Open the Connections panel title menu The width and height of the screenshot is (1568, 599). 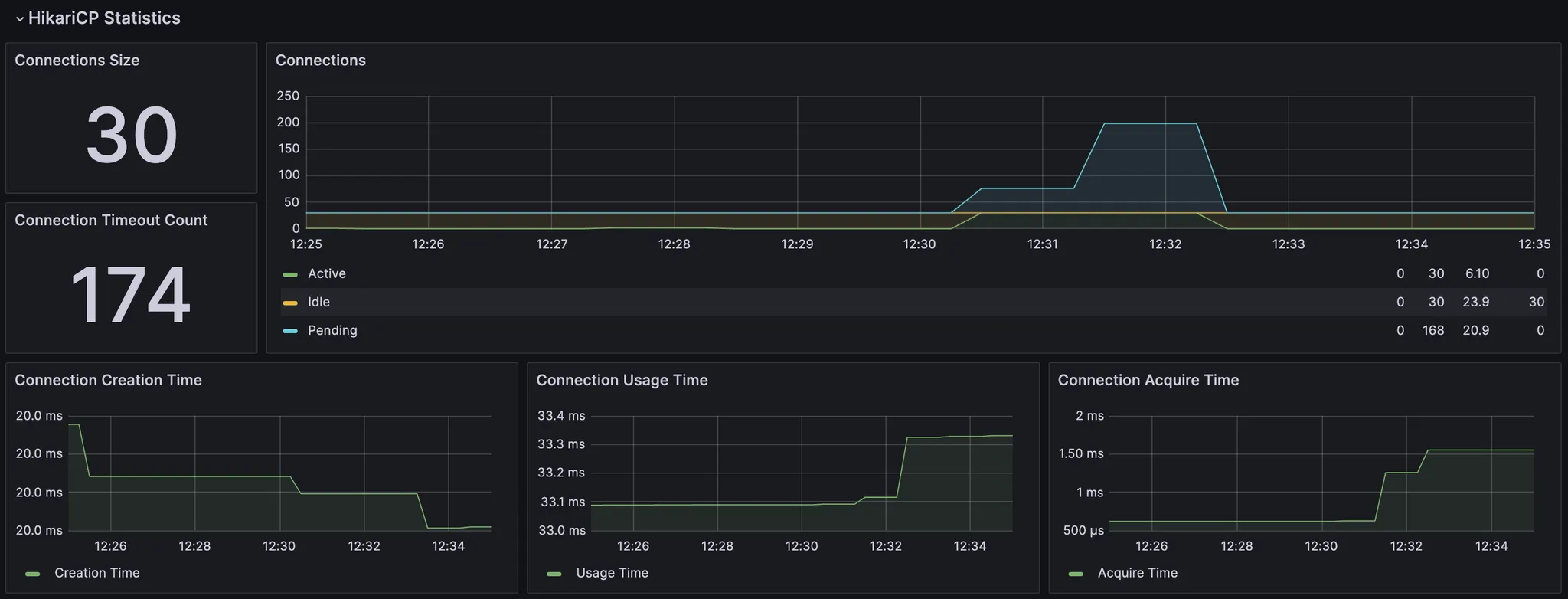320,60
